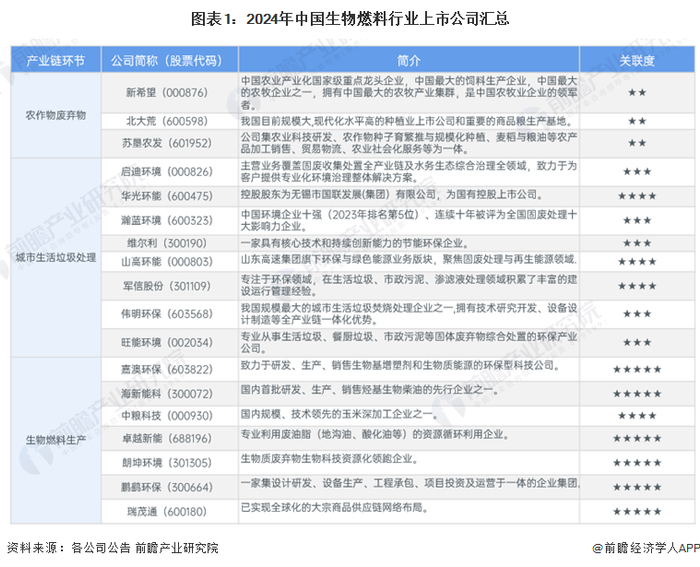Select the 产业链环节 column header

pyautogui.click(x=56, y=60)
